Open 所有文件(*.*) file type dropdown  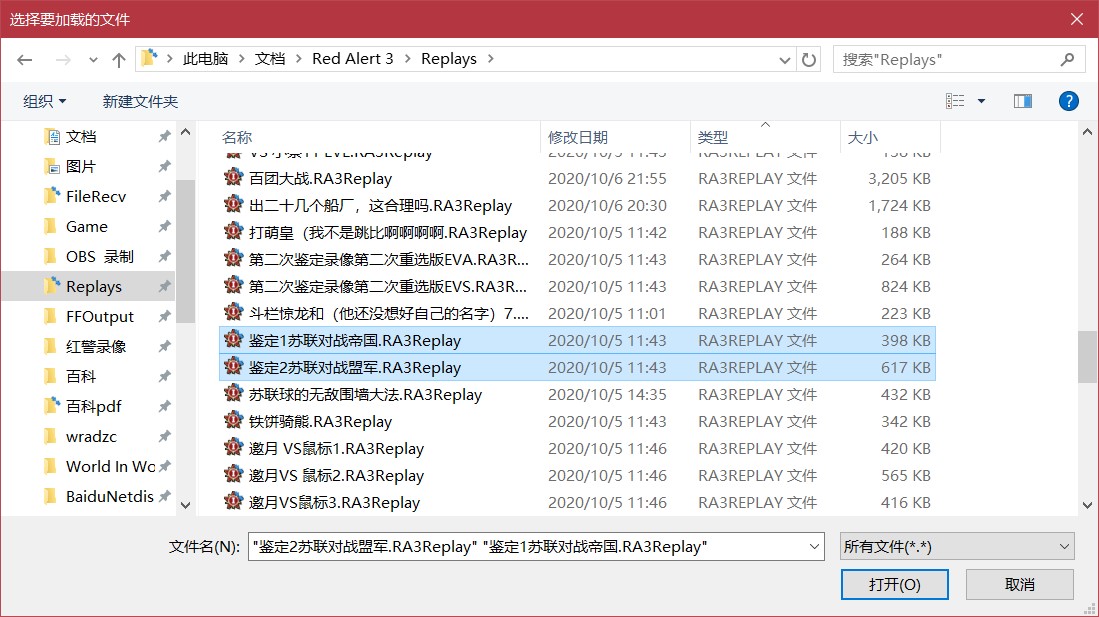coord(957,546)
